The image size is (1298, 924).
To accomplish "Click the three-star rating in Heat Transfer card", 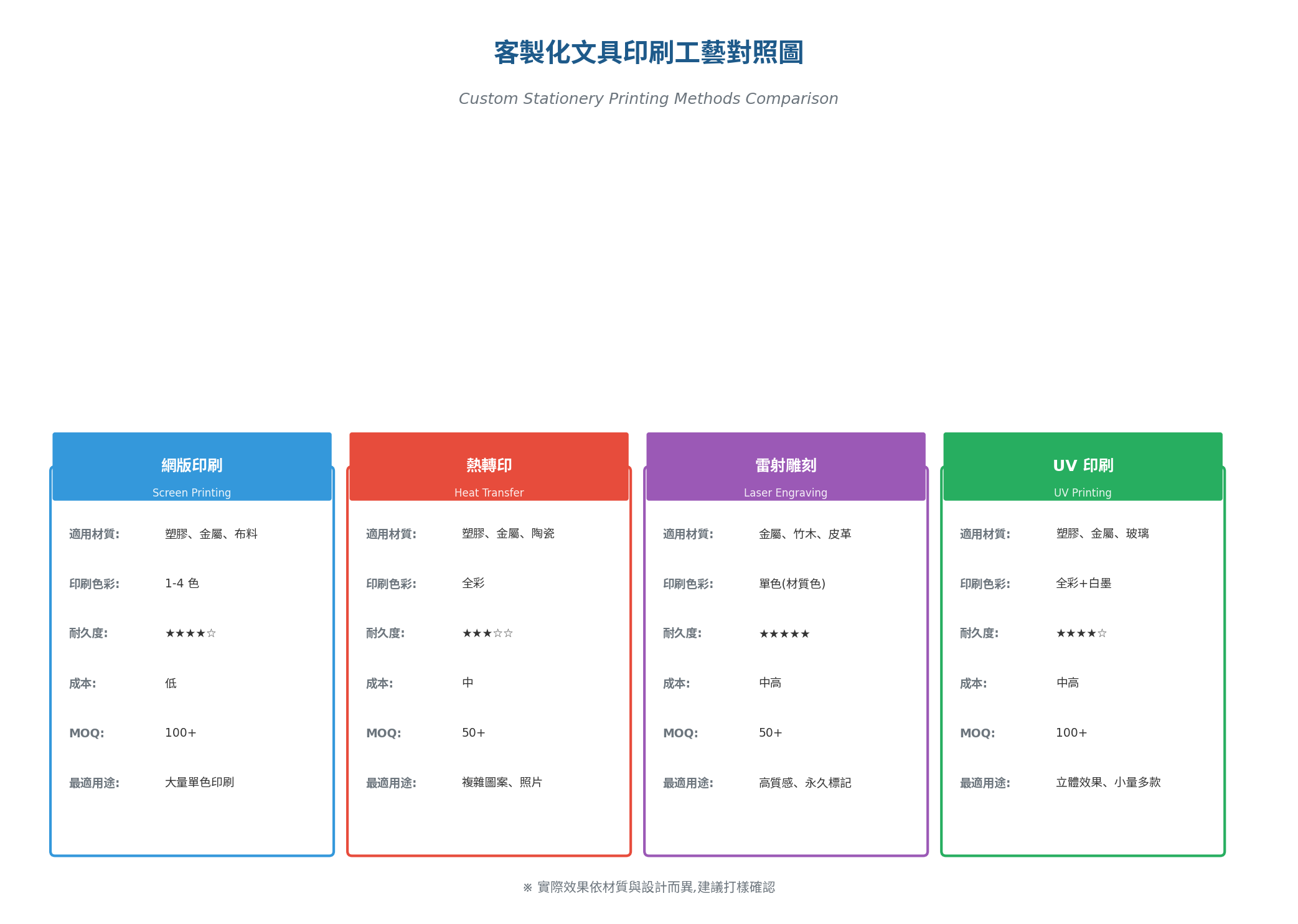I will coord(487,633).
